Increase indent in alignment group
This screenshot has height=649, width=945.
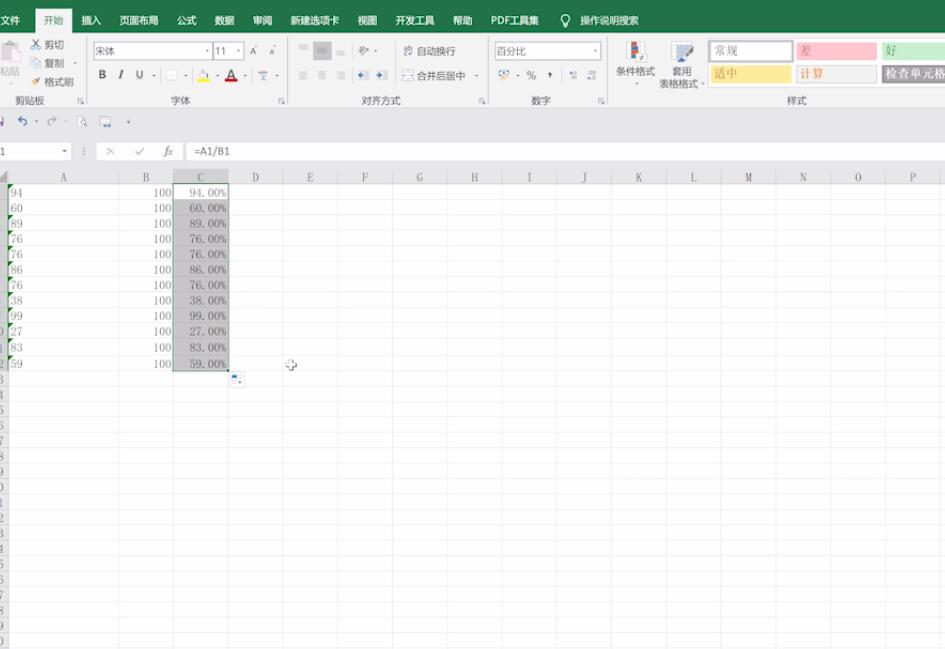pos(381,75)
